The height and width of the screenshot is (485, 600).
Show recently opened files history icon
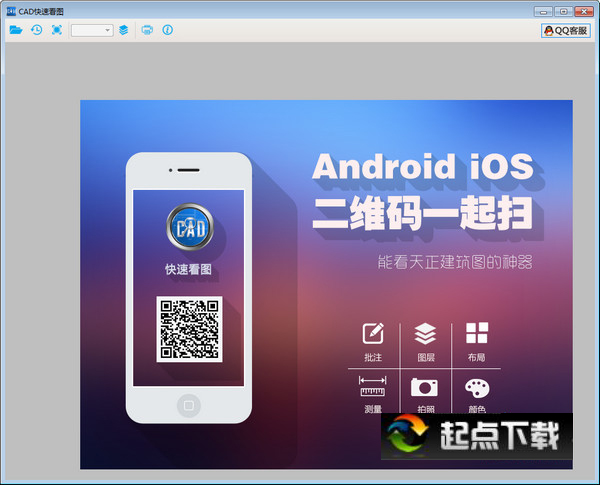(x=36, y=30)
